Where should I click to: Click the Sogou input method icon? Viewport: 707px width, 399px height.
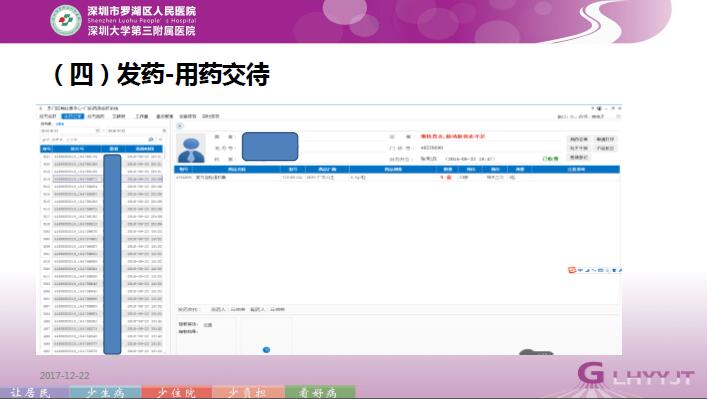tap(572, 270)
